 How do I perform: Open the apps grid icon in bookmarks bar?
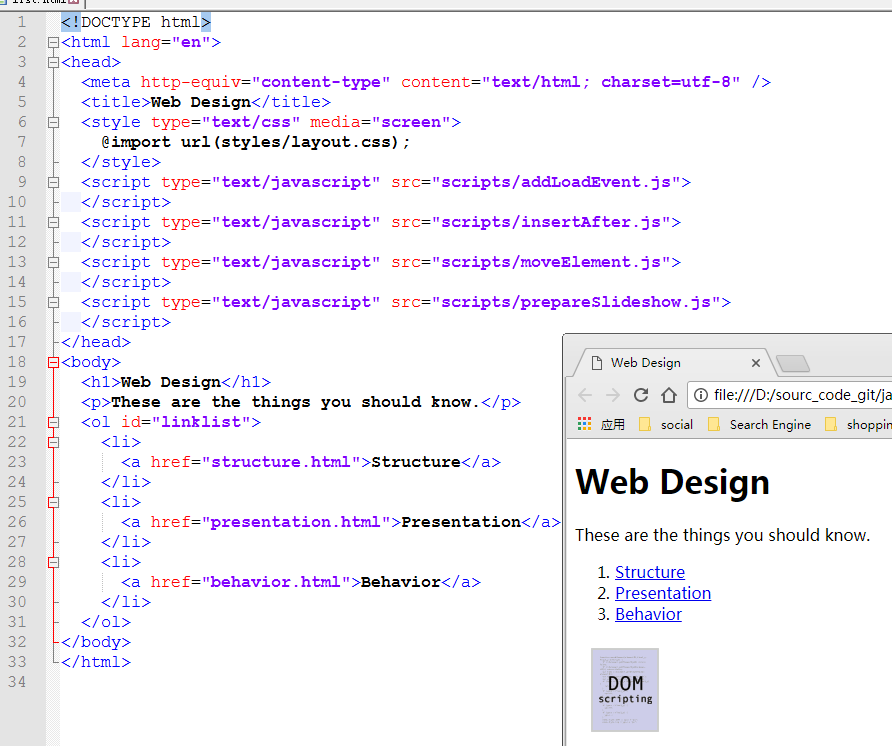tap(584, 424)
